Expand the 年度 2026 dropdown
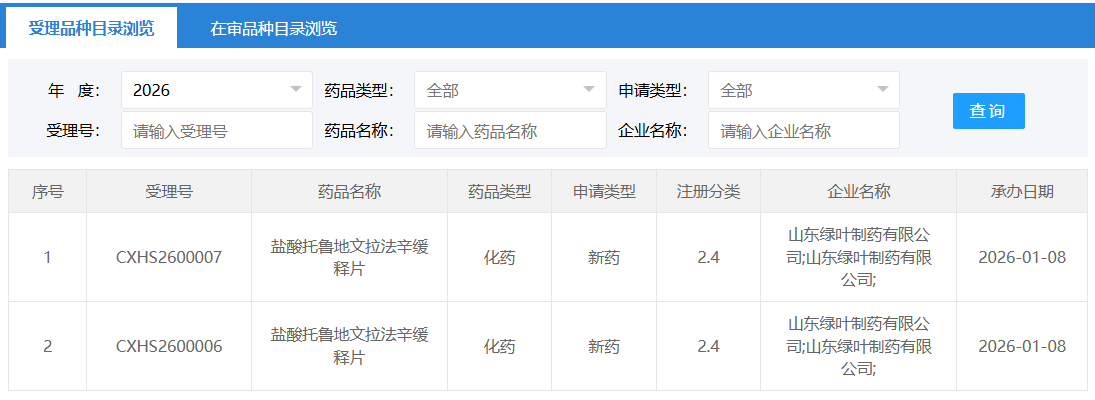Viewport: 1095px width, 400px height. [216, 90]
